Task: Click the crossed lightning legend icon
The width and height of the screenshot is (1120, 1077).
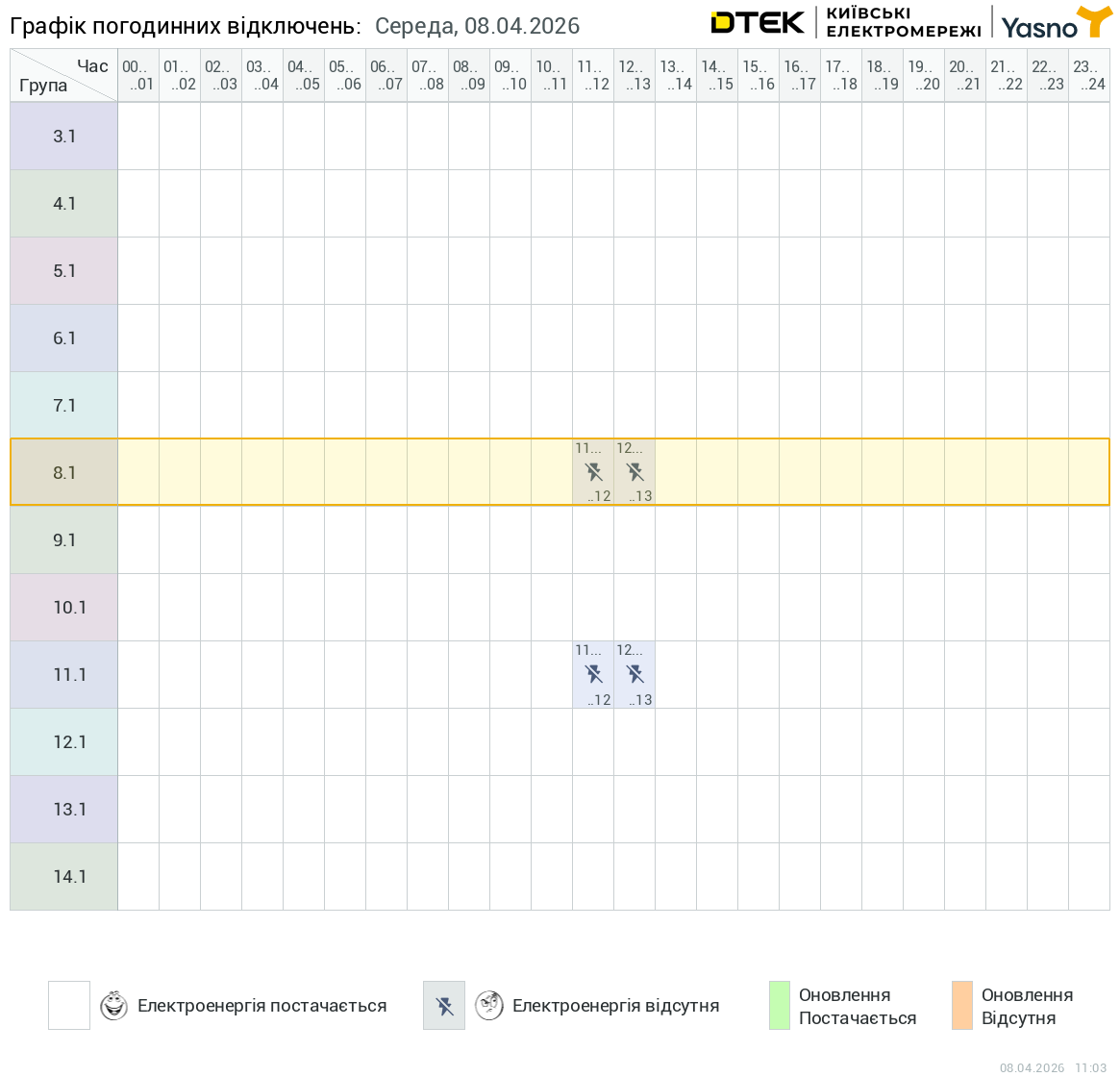Action: tap(444, 1006)
